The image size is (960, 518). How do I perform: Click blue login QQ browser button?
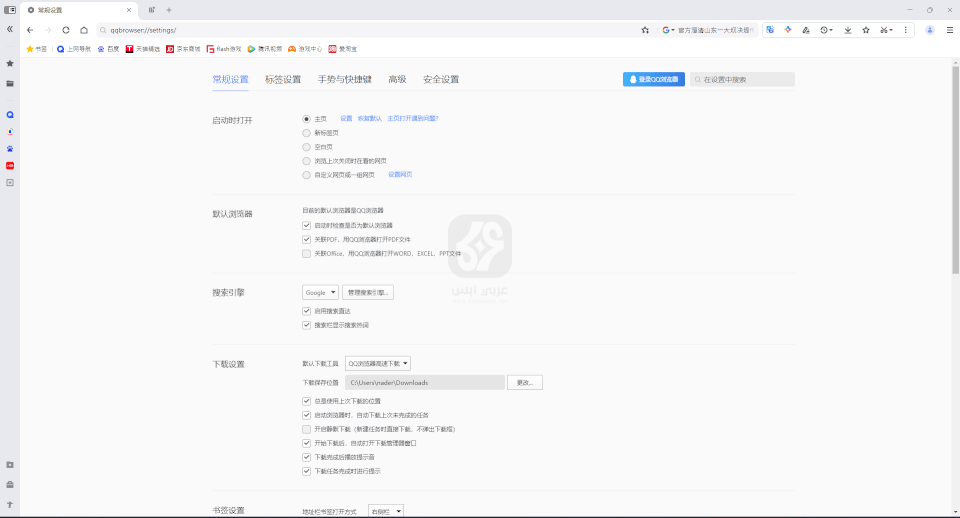(x=654, y=80)
